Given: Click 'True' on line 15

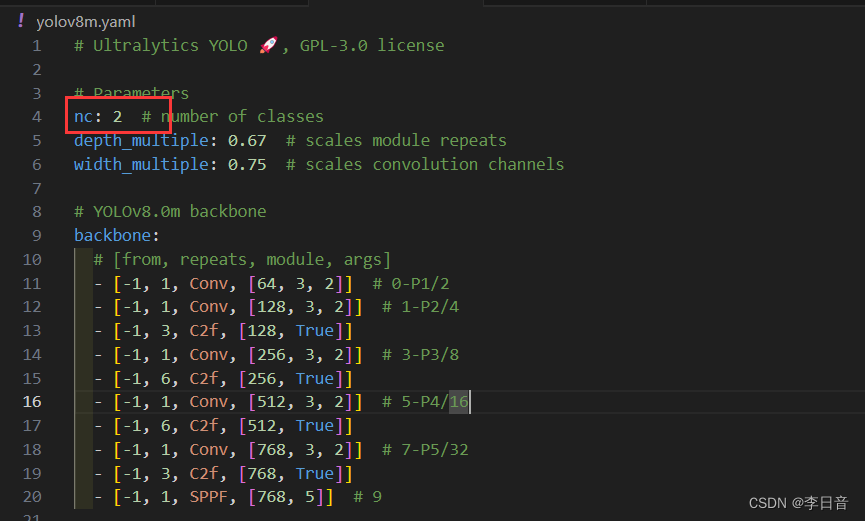Looking at the screenshot, I should pos(315,379).
